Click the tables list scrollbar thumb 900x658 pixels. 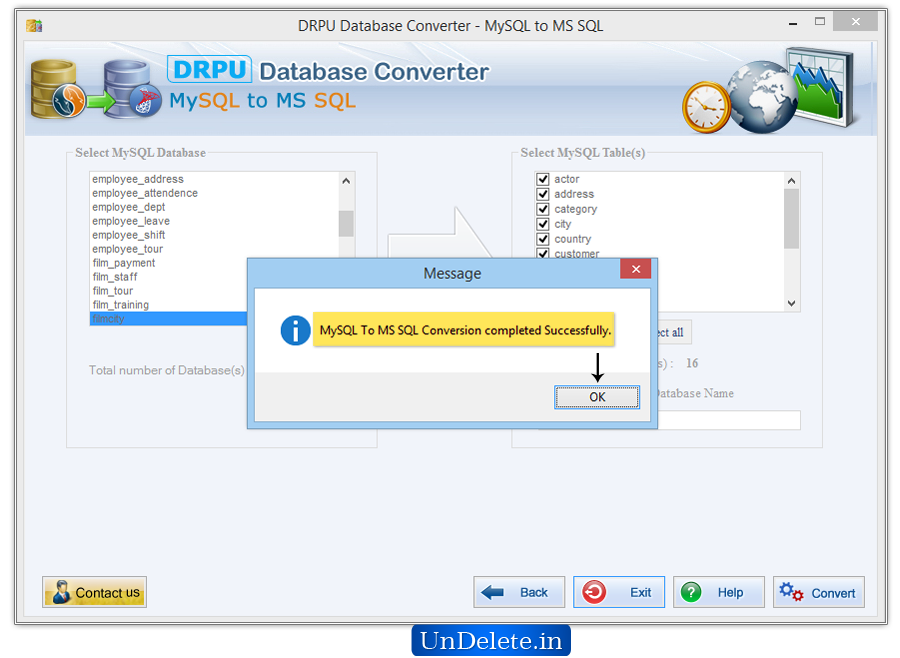pyautogui.click(x=792, y=219)
